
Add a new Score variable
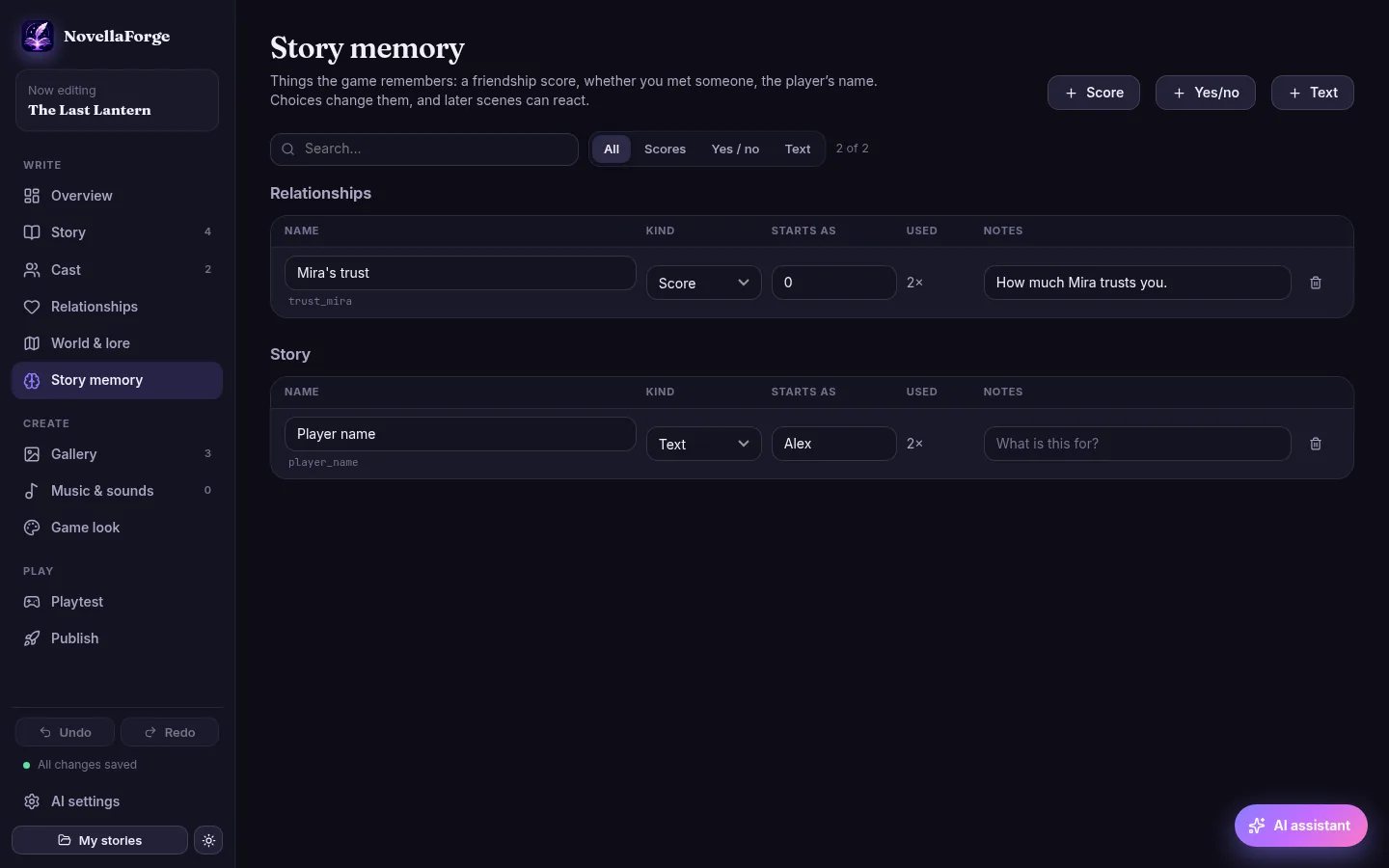[1094, 93]
